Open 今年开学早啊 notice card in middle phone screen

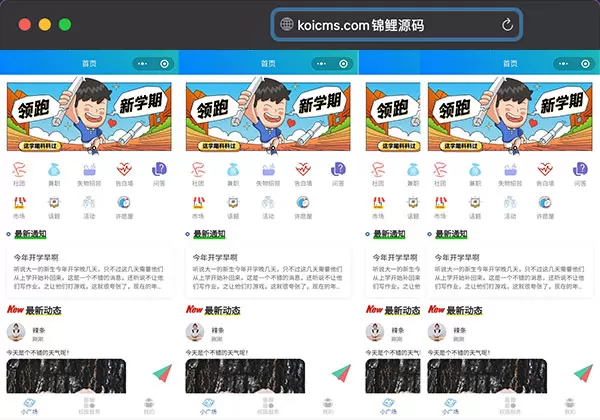pyautogui.click(x=268, y=272)
